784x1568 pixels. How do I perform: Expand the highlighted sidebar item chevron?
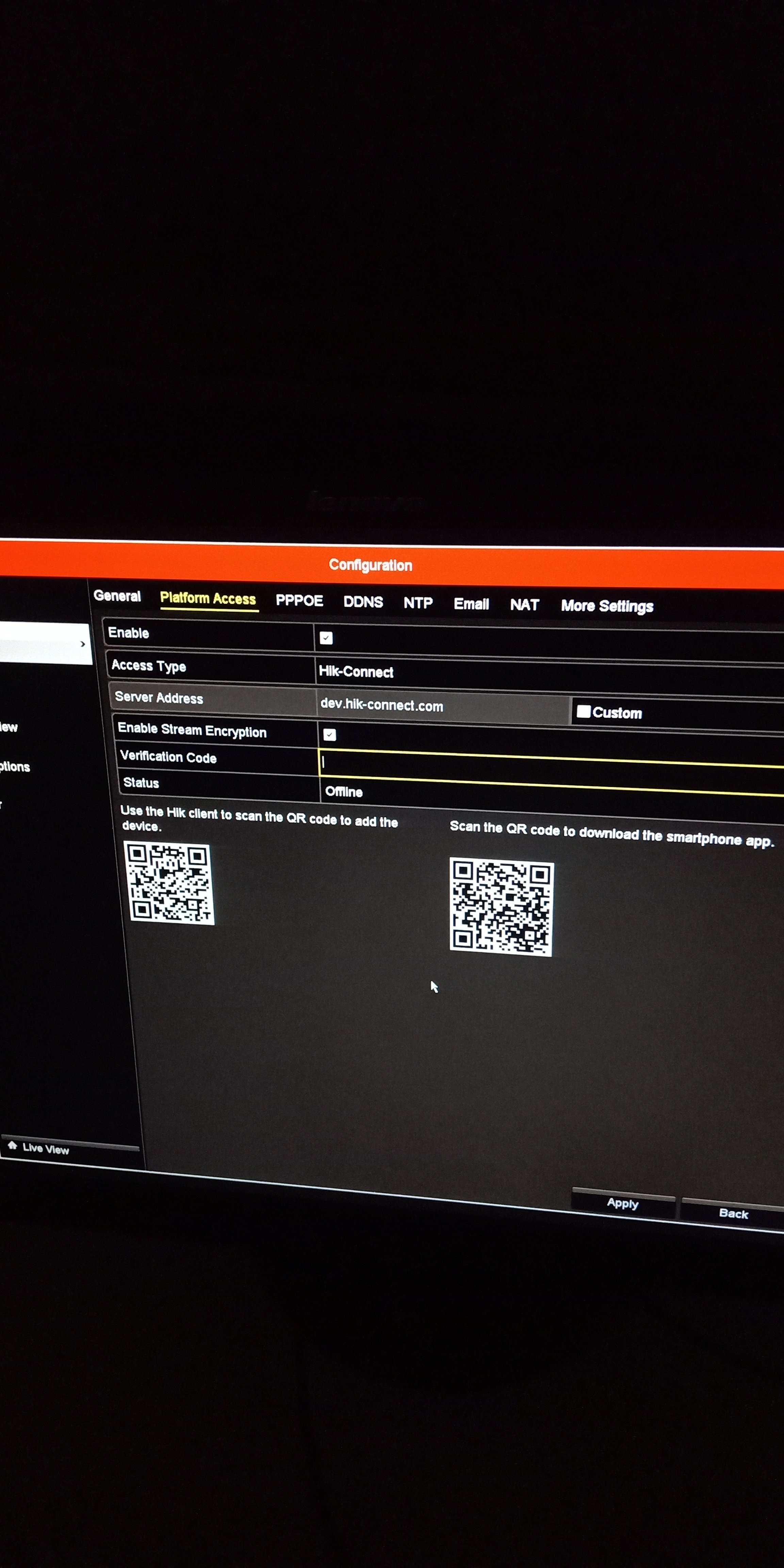pyautogui.click(x=83, y=644)
